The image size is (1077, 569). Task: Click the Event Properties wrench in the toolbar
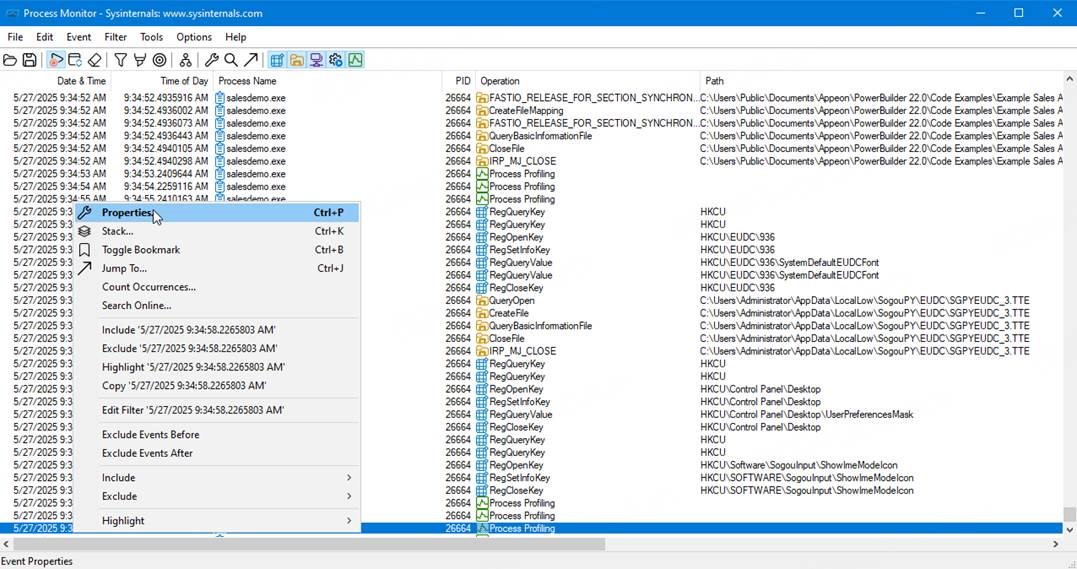[212, 60]
